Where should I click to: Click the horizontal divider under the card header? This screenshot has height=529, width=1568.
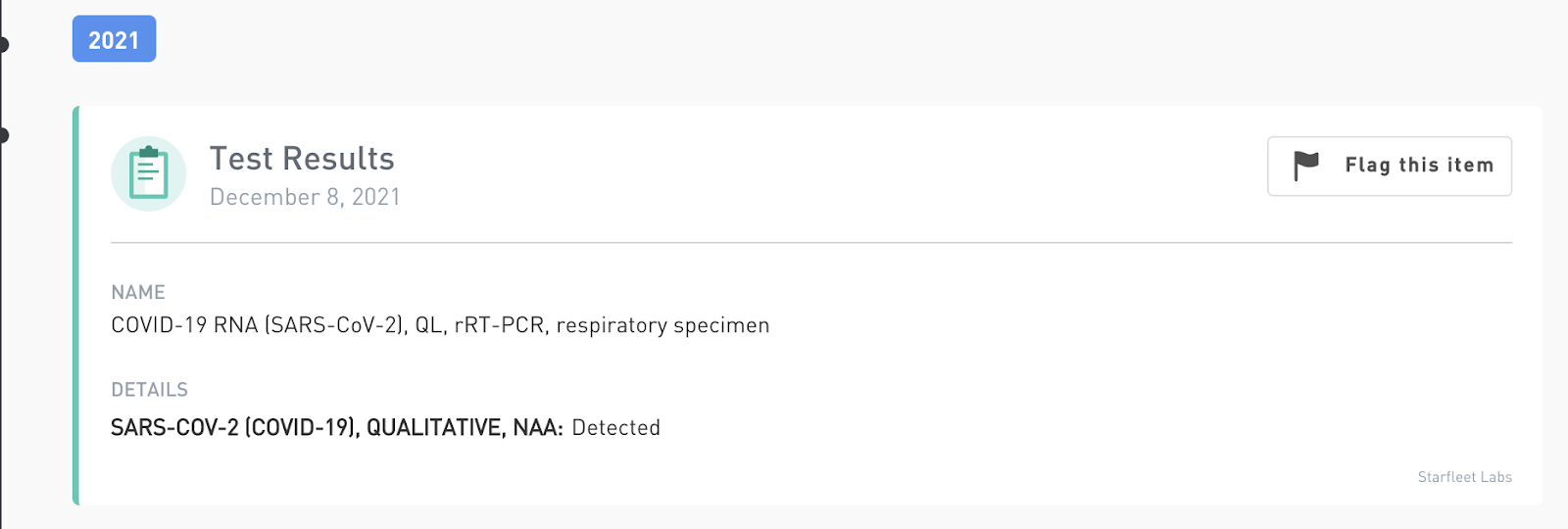point(811,242)
